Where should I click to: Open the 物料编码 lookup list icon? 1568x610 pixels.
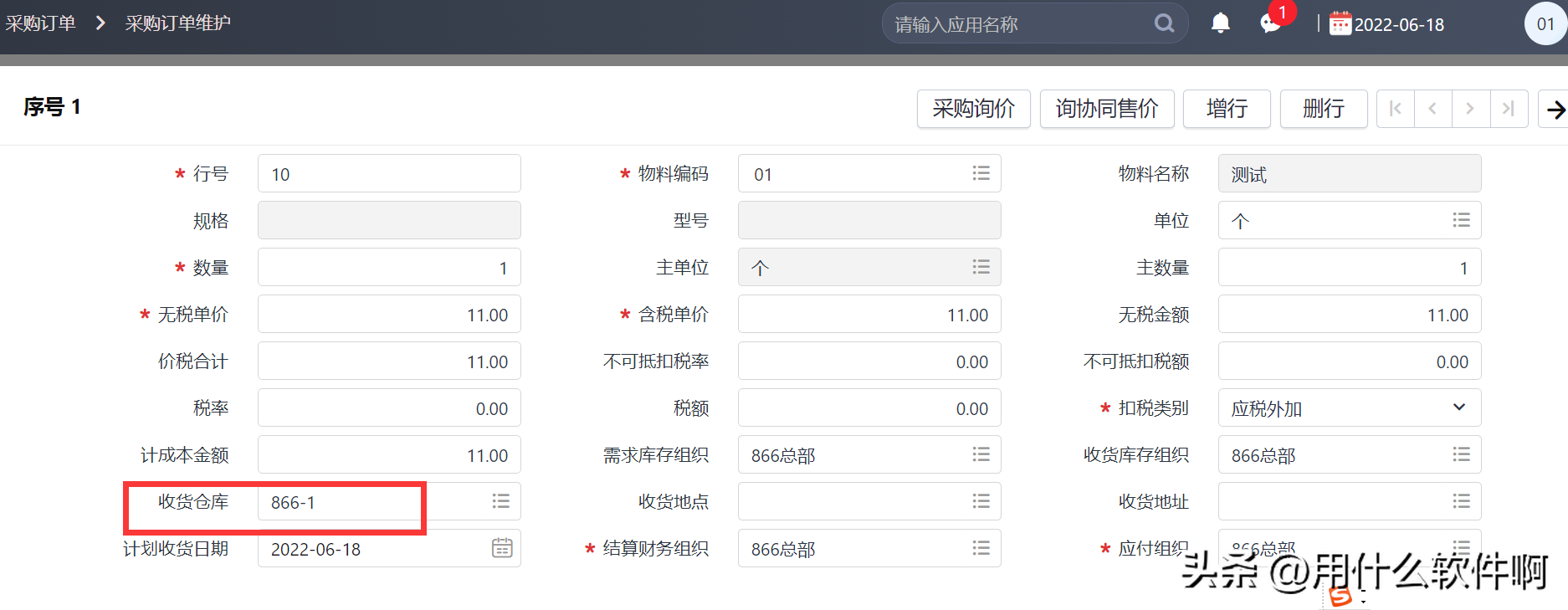click(x=981, y=173)
